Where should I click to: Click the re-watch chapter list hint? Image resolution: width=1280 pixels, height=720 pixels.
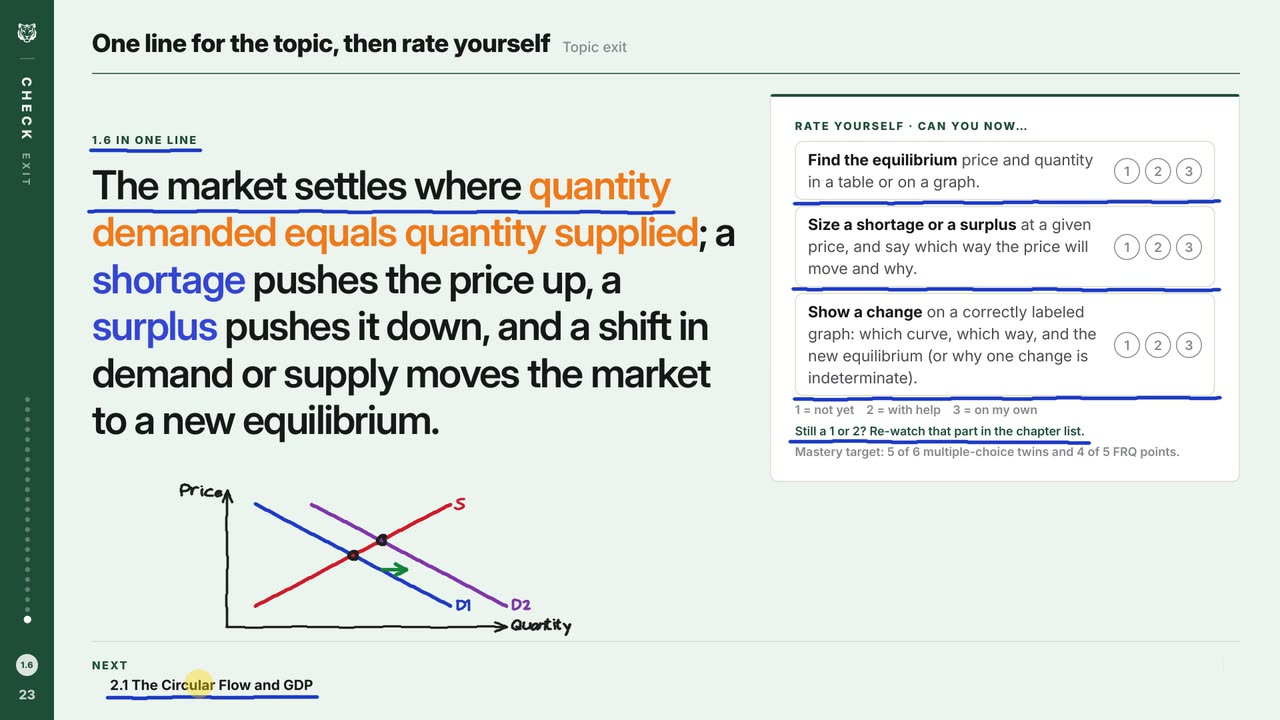pos(939,431)
